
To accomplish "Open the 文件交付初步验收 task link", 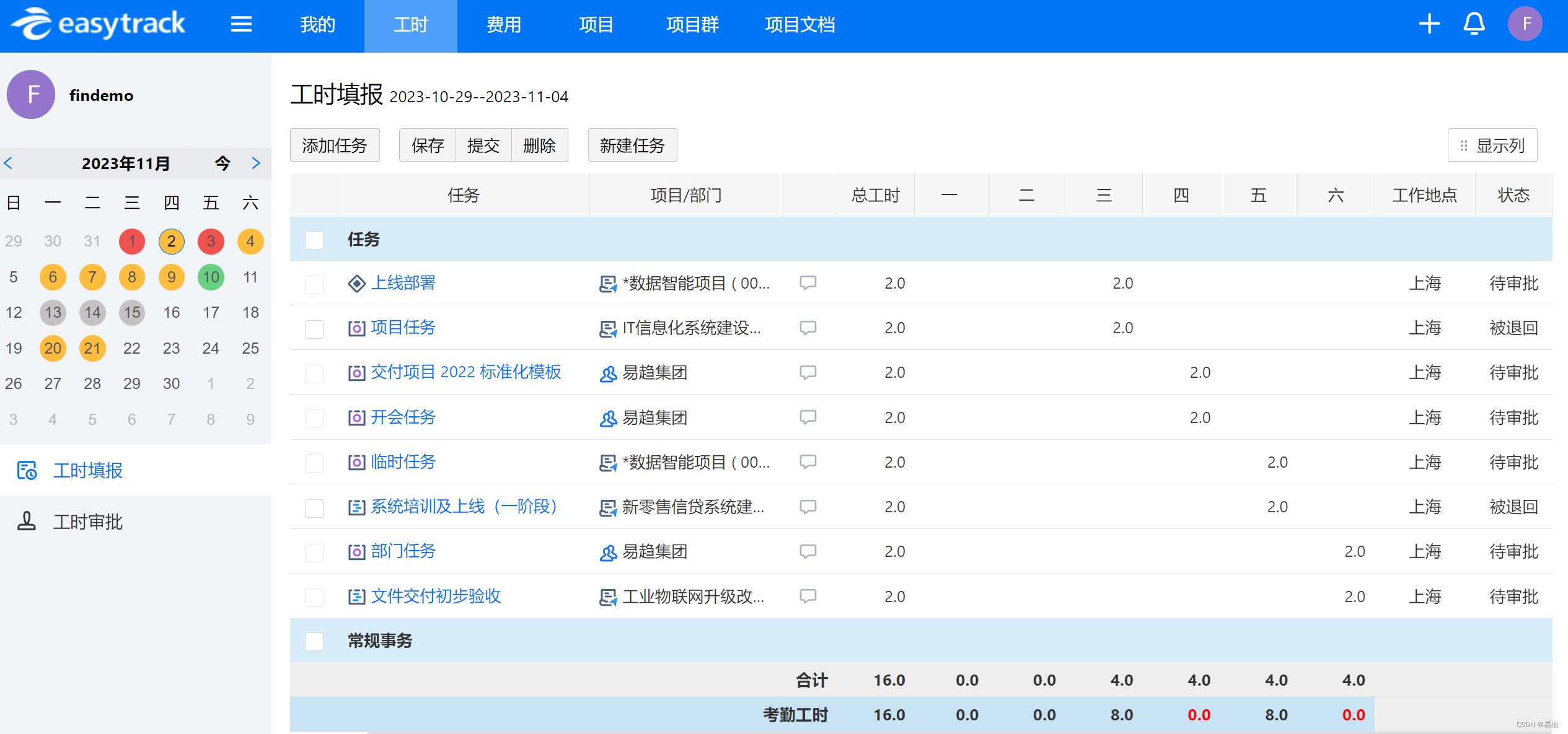I will [x=436, y=596].
